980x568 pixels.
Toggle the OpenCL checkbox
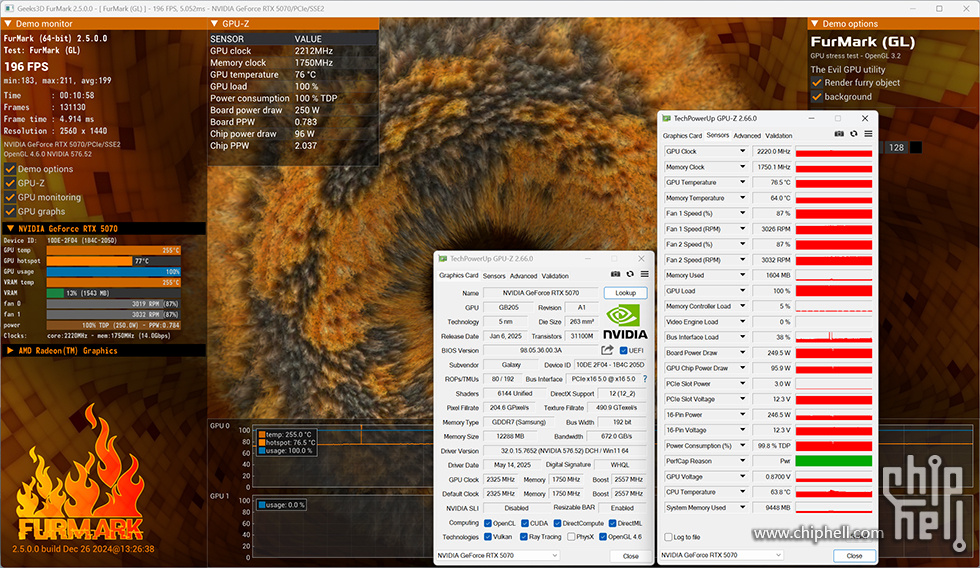(488, 523)
